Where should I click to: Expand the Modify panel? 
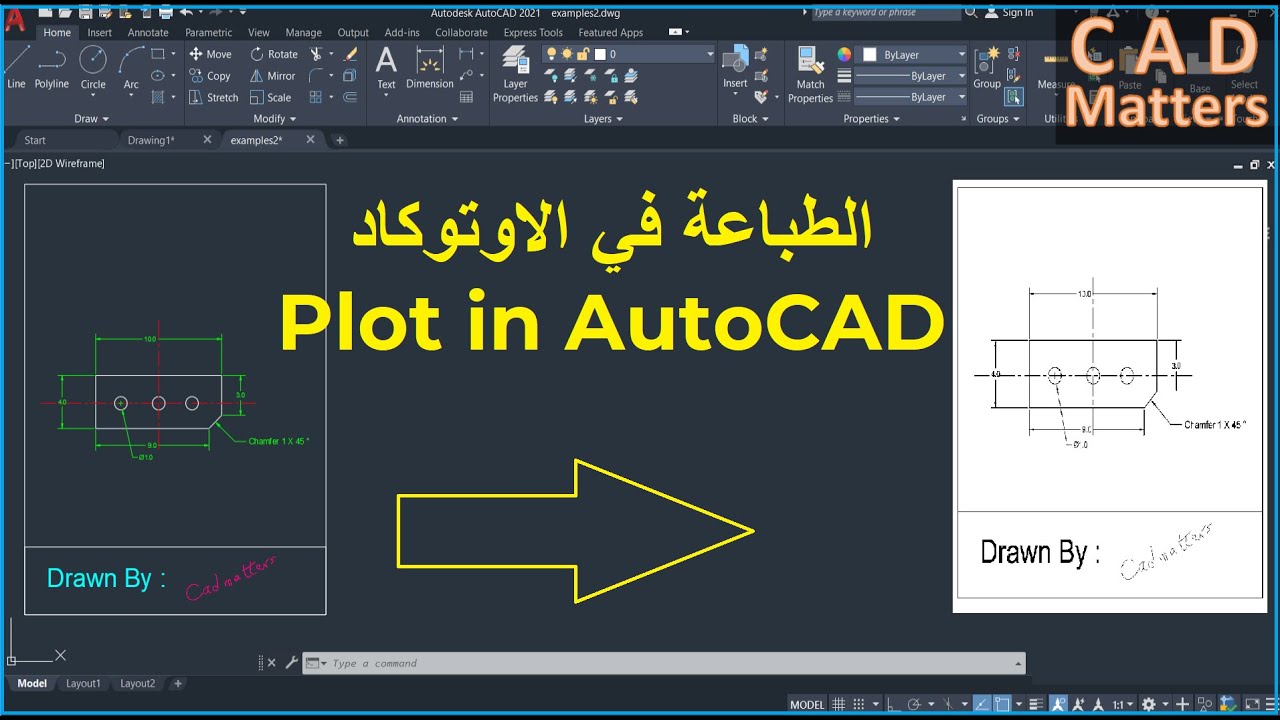[274, 118]
